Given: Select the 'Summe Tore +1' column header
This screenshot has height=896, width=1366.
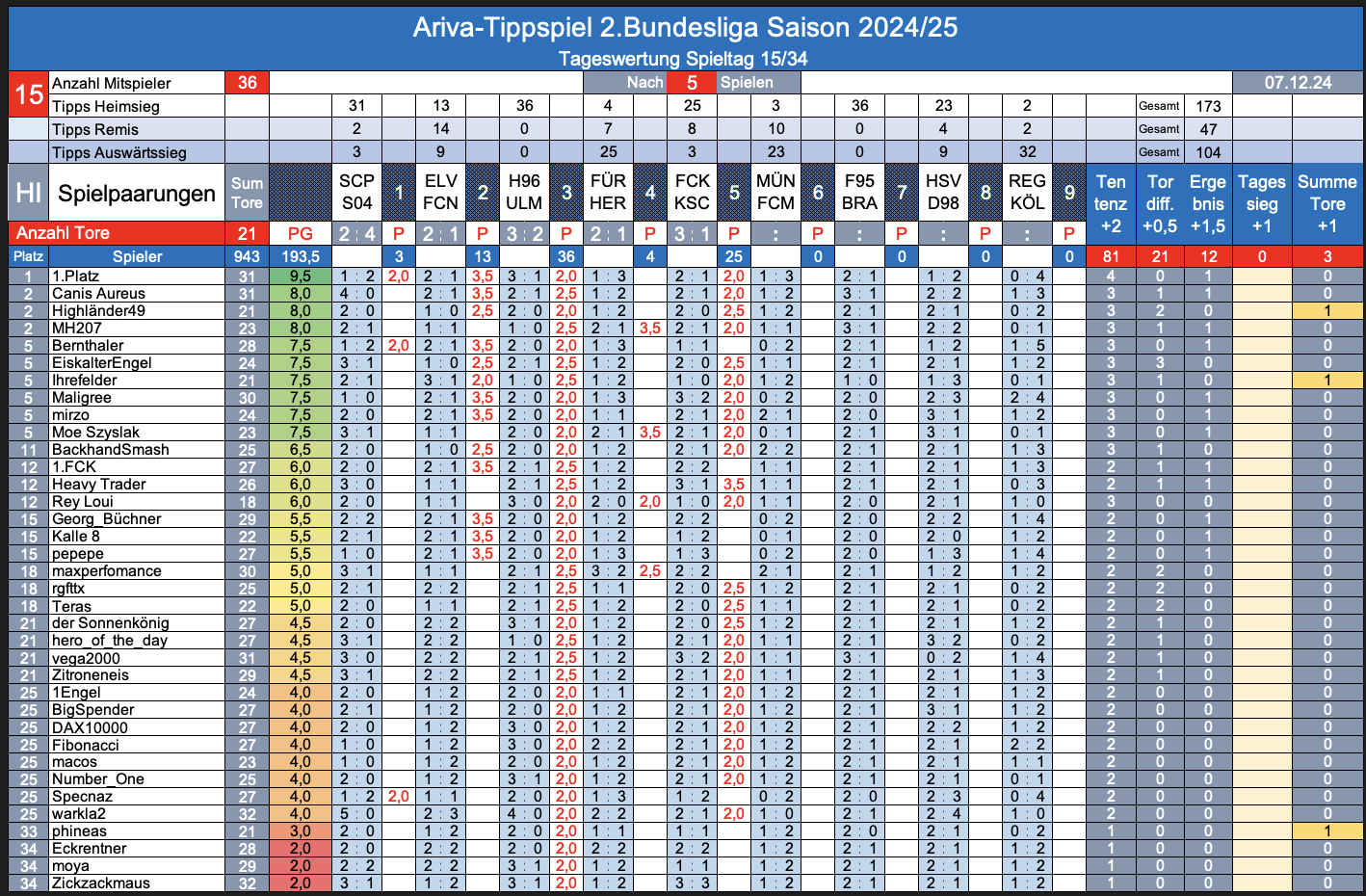Looking at the screenshot, I should [x=1327, y=204].
